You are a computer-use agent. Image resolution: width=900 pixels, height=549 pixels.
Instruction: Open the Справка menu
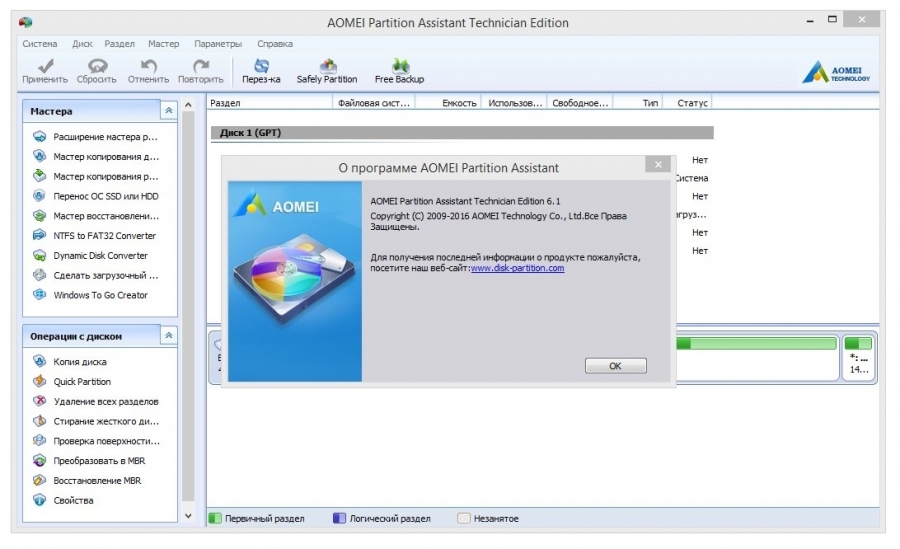pyautogui.click(x=275, y=44)
